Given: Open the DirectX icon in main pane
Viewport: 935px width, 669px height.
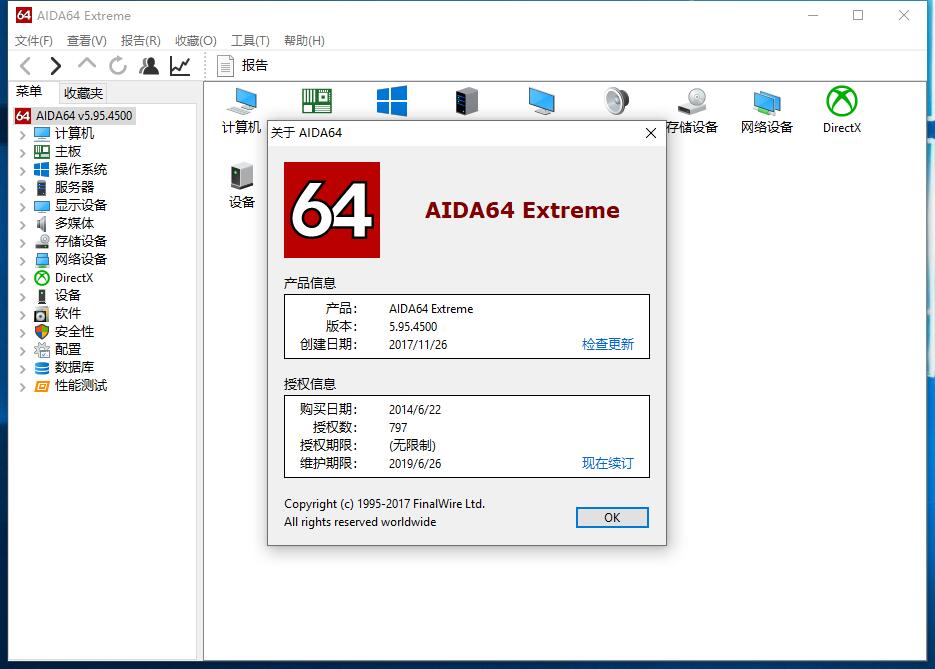Looking at the screenshot, I should [x=841, y=111].
